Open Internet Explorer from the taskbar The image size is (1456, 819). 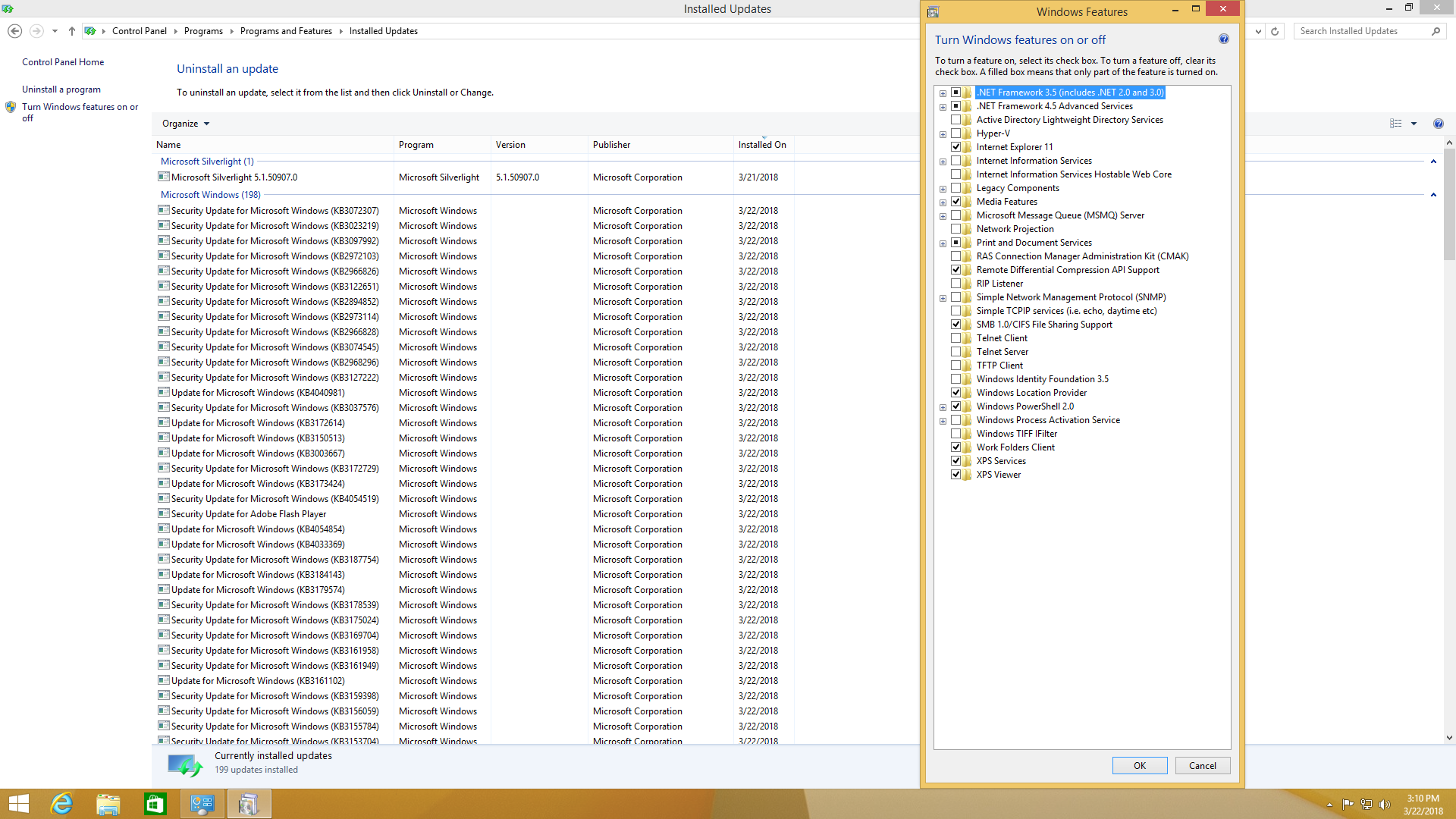pos(61,804)
